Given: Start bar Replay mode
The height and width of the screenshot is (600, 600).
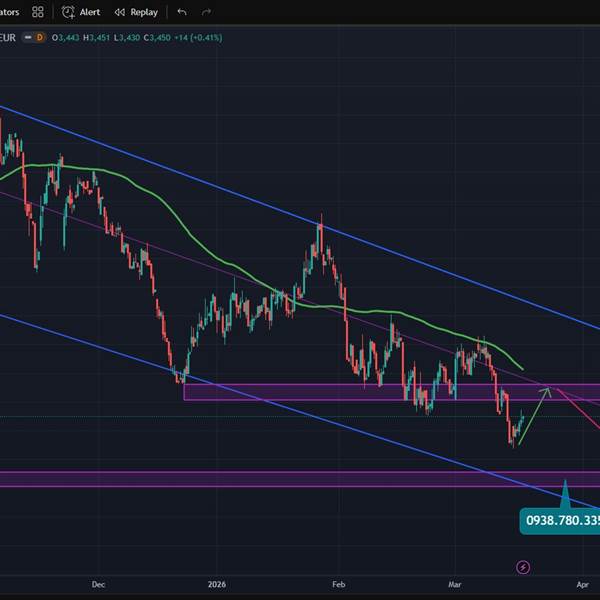Looking at the screenshot, I should (136, 12).
